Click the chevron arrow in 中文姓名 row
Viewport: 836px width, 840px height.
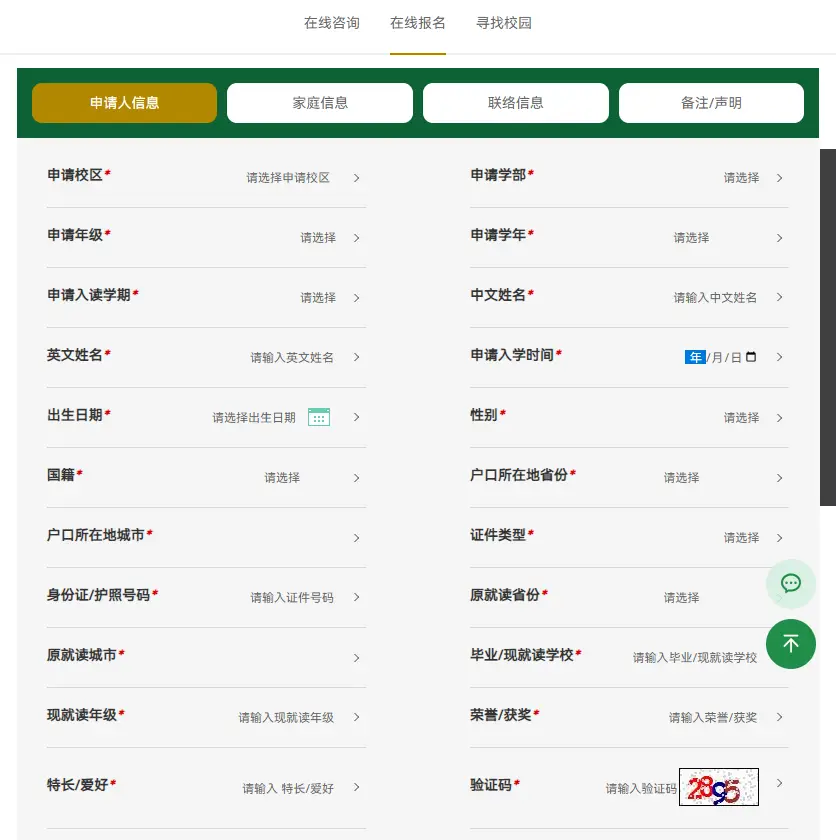780,297
